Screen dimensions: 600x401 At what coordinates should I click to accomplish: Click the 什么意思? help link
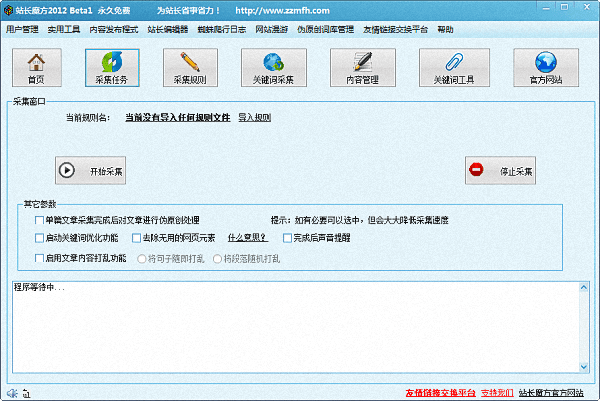click(247, 238)
